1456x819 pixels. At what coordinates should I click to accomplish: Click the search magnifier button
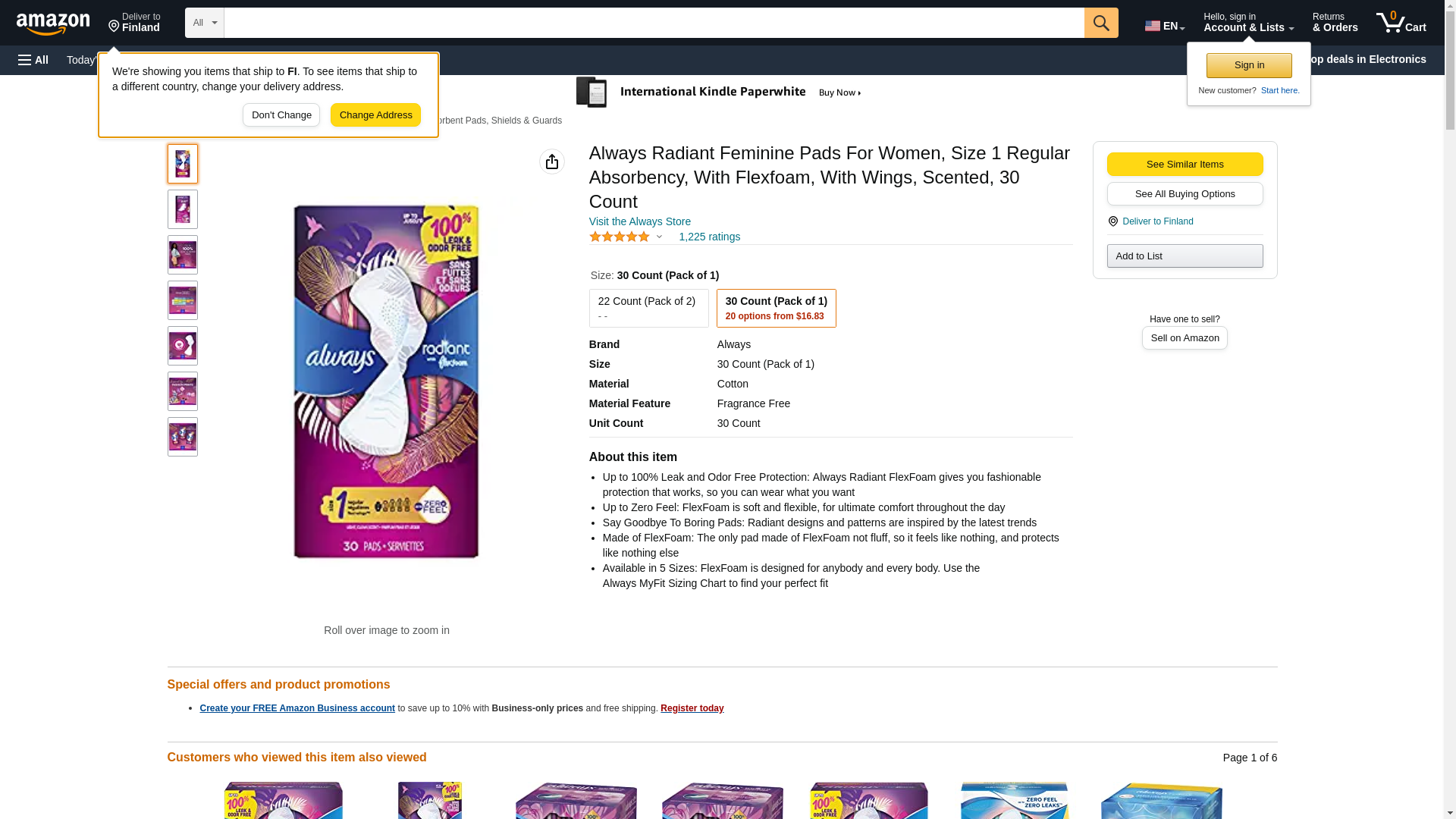[1100, 23]
